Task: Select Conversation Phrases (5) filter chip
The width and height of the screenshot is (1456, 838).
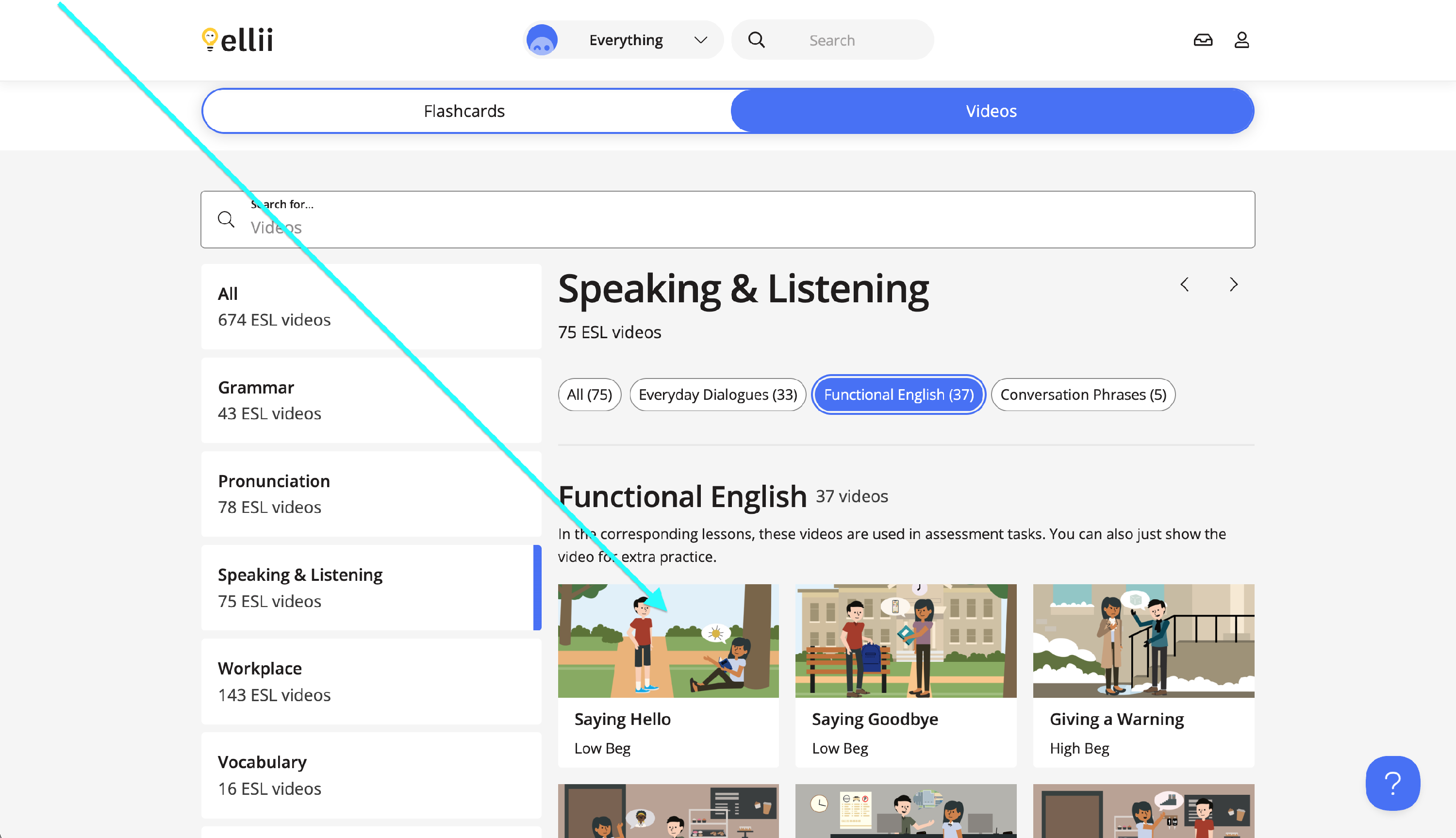Action: pyautogui.click(x=1082, y=395)
